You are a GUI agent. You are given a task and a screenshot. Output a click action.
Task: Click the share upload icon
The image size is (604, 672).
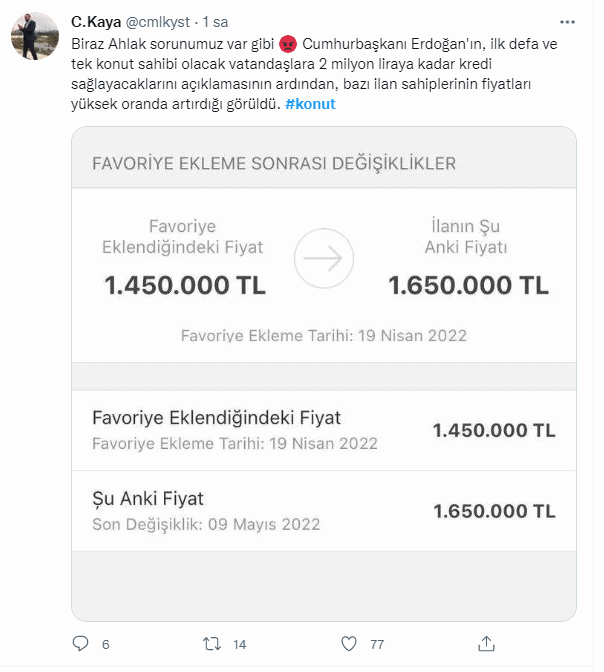point(486,643)
